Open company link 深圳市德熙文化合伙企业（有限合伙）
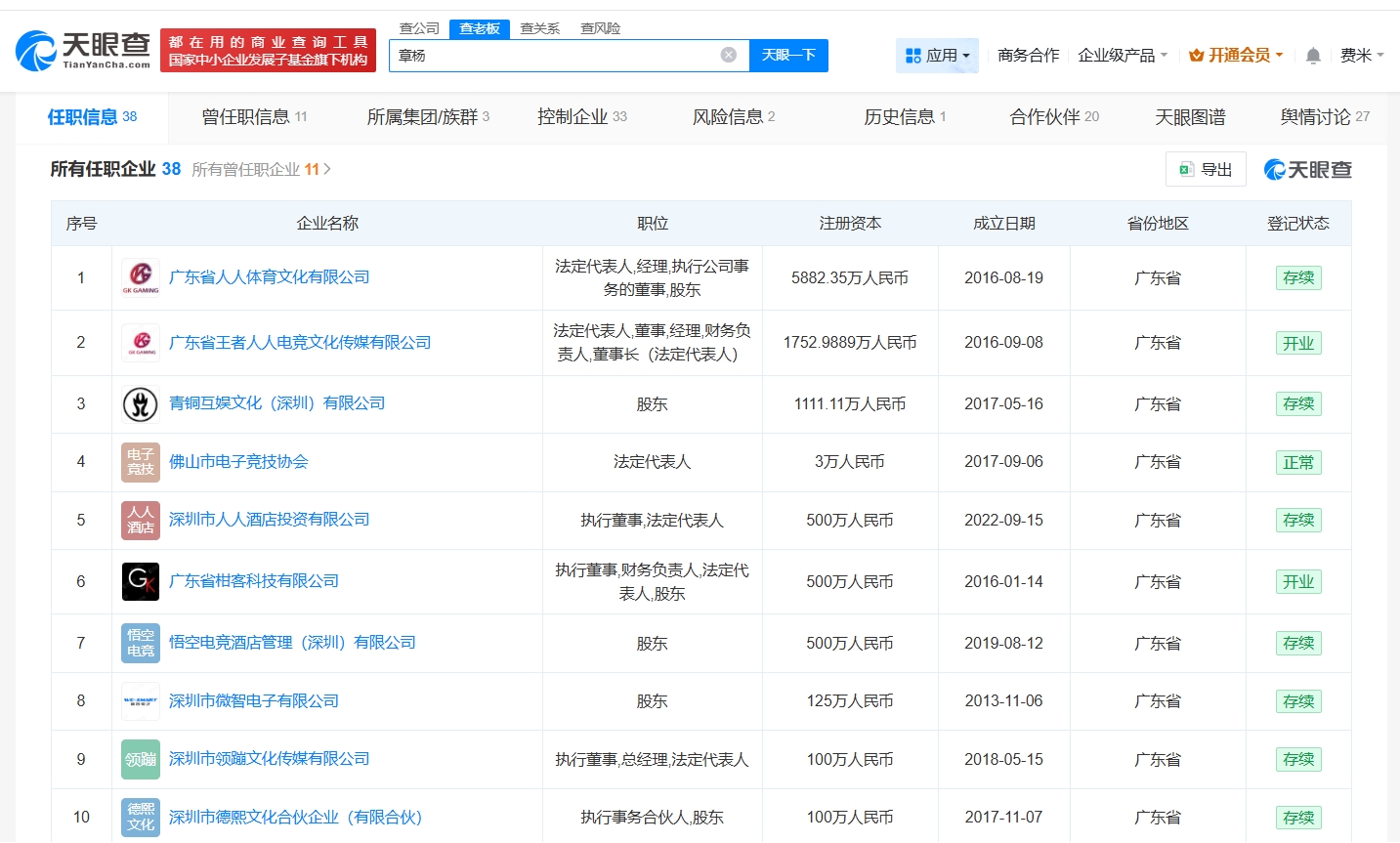The width and height of the screenshot is (1400, 843). tap(296, 818)
